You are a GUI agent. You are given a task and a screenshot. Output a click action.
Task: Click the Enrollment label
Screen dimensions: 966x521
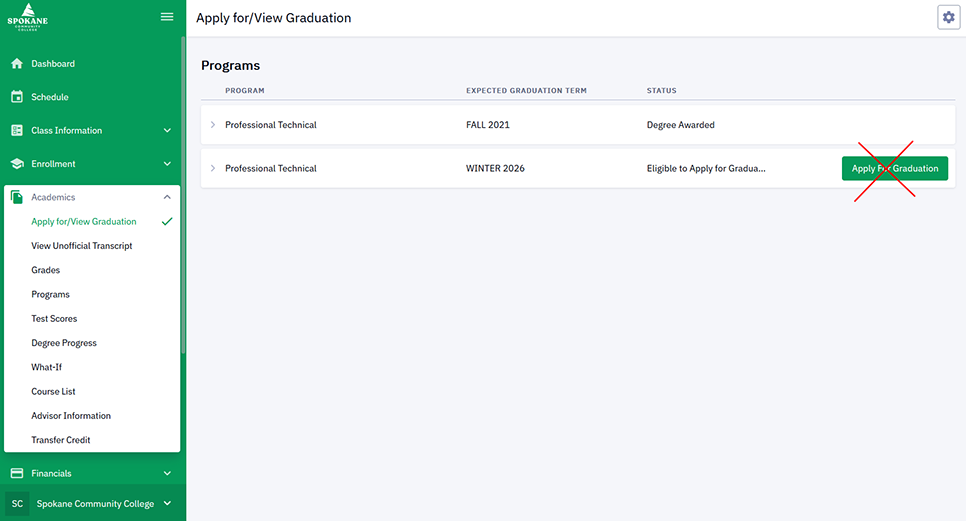(54, 164)
